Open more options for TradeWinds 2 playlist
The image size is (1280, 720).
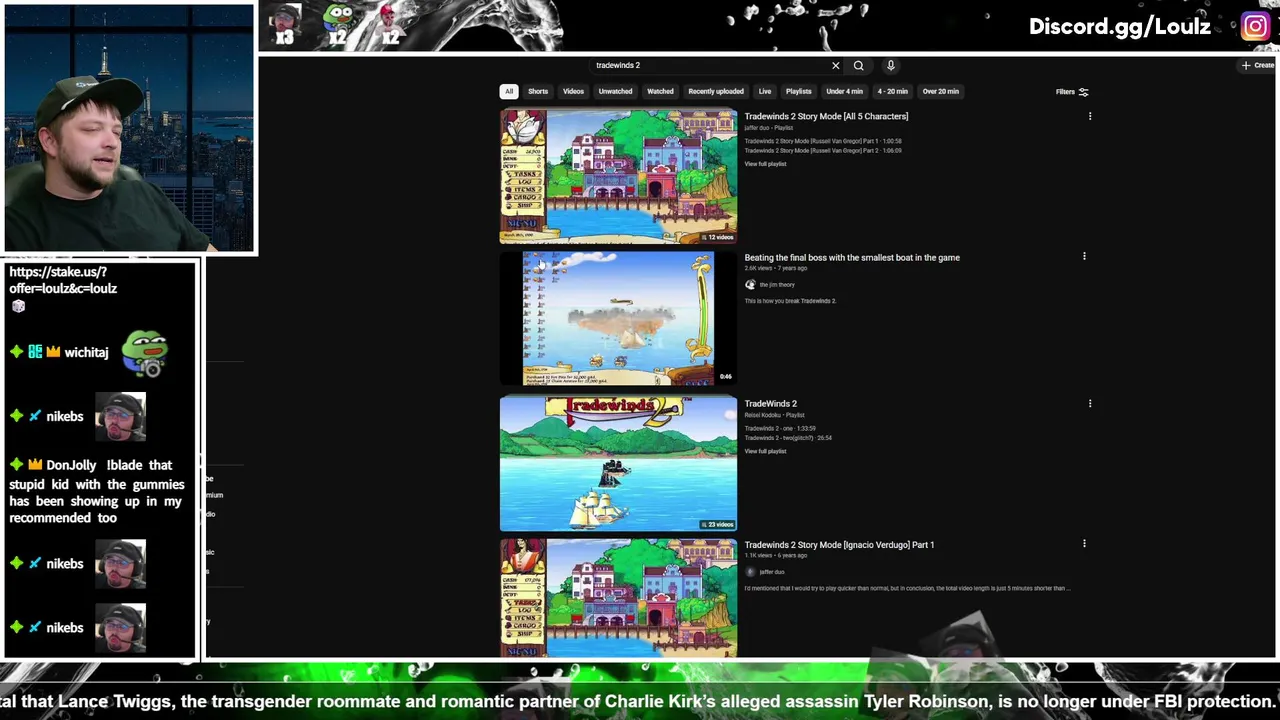pyautogui.click(x=1090, y=404)
